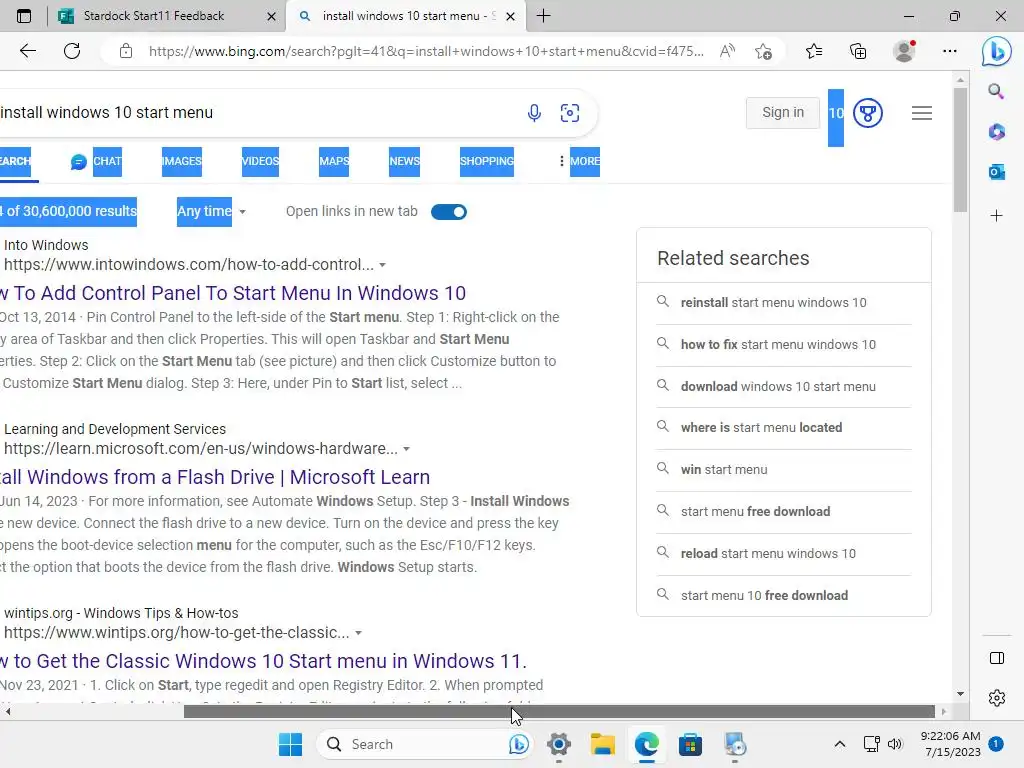Screen dimensions: 1024x768
Task: Open Install Windows from a Flash Drive result
Action: point(215,477)
